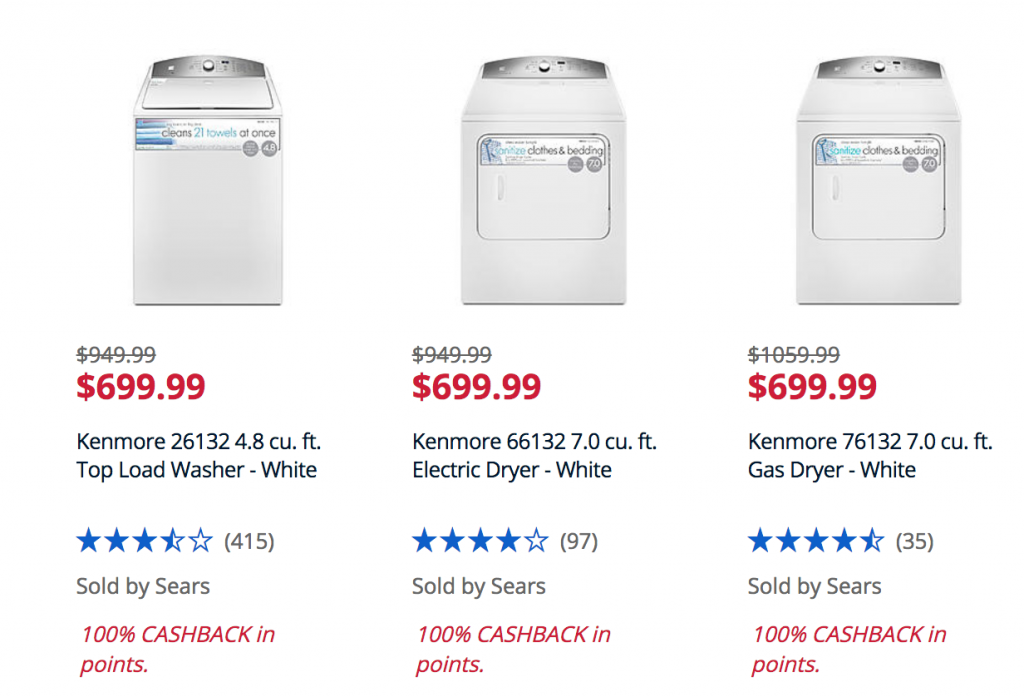1024x697 pixels.
Task: Open the (35) reviews count
Action: 914,542
